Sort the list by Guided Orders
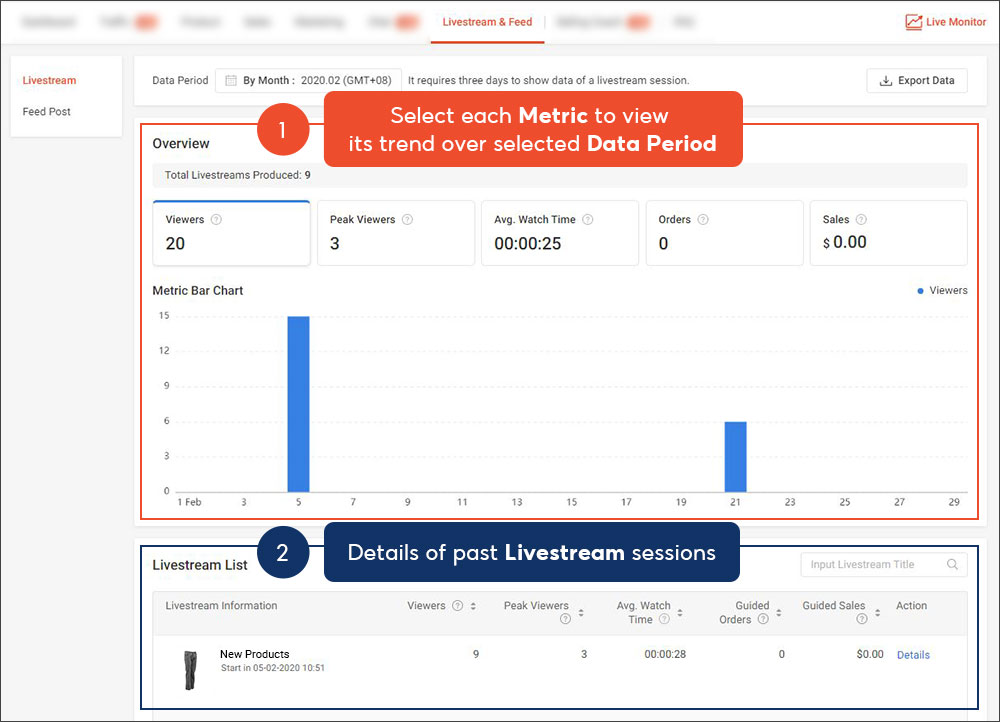Viewport: 1000px width, 722px height. pos(779,613)
